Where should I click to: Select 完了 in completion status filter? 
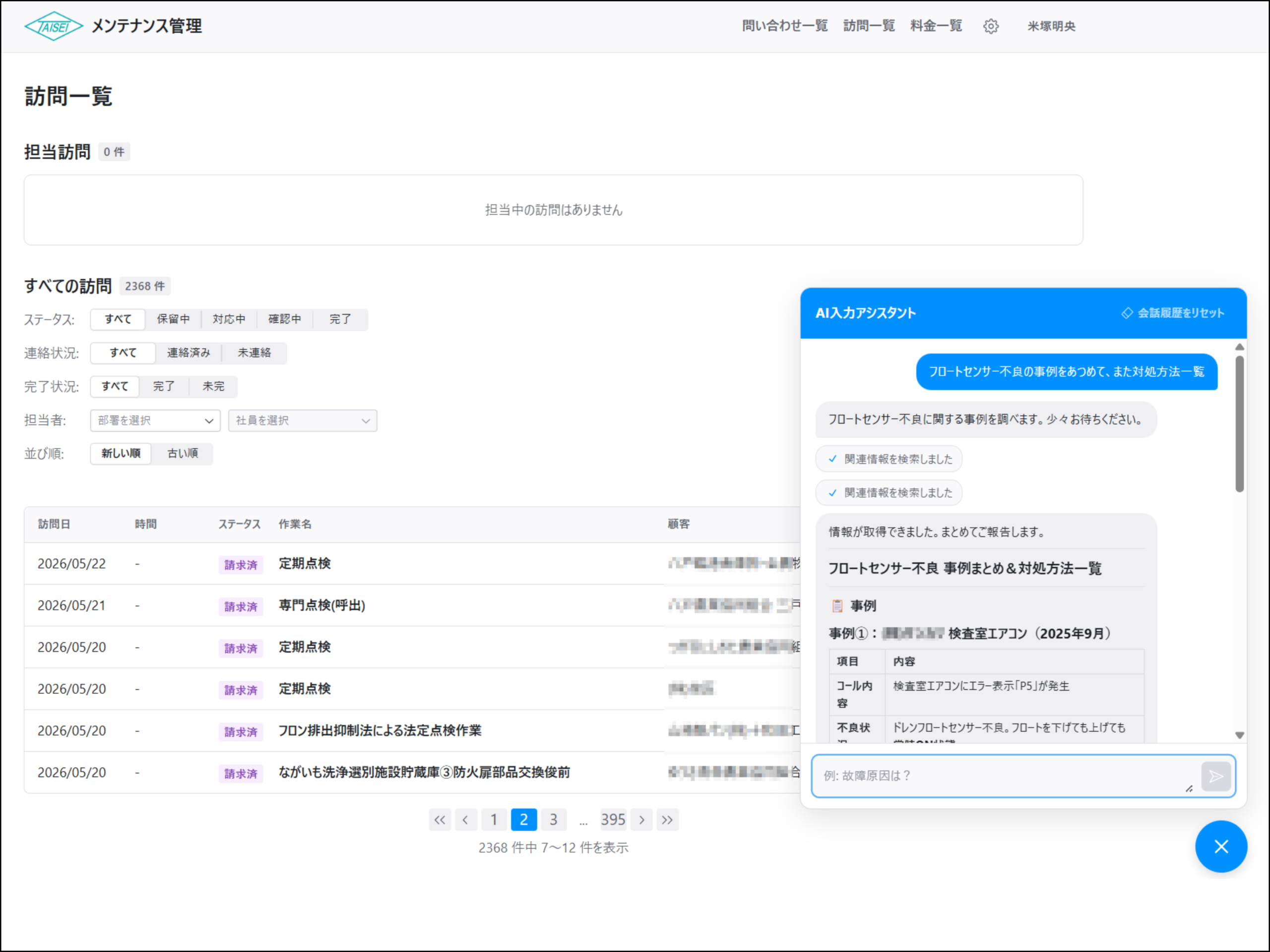[164, 386]
